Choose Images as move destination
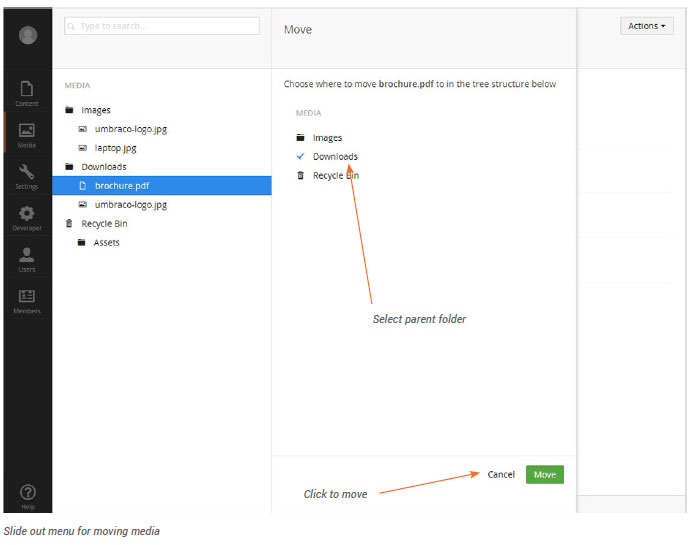 (x=327, y=138)
